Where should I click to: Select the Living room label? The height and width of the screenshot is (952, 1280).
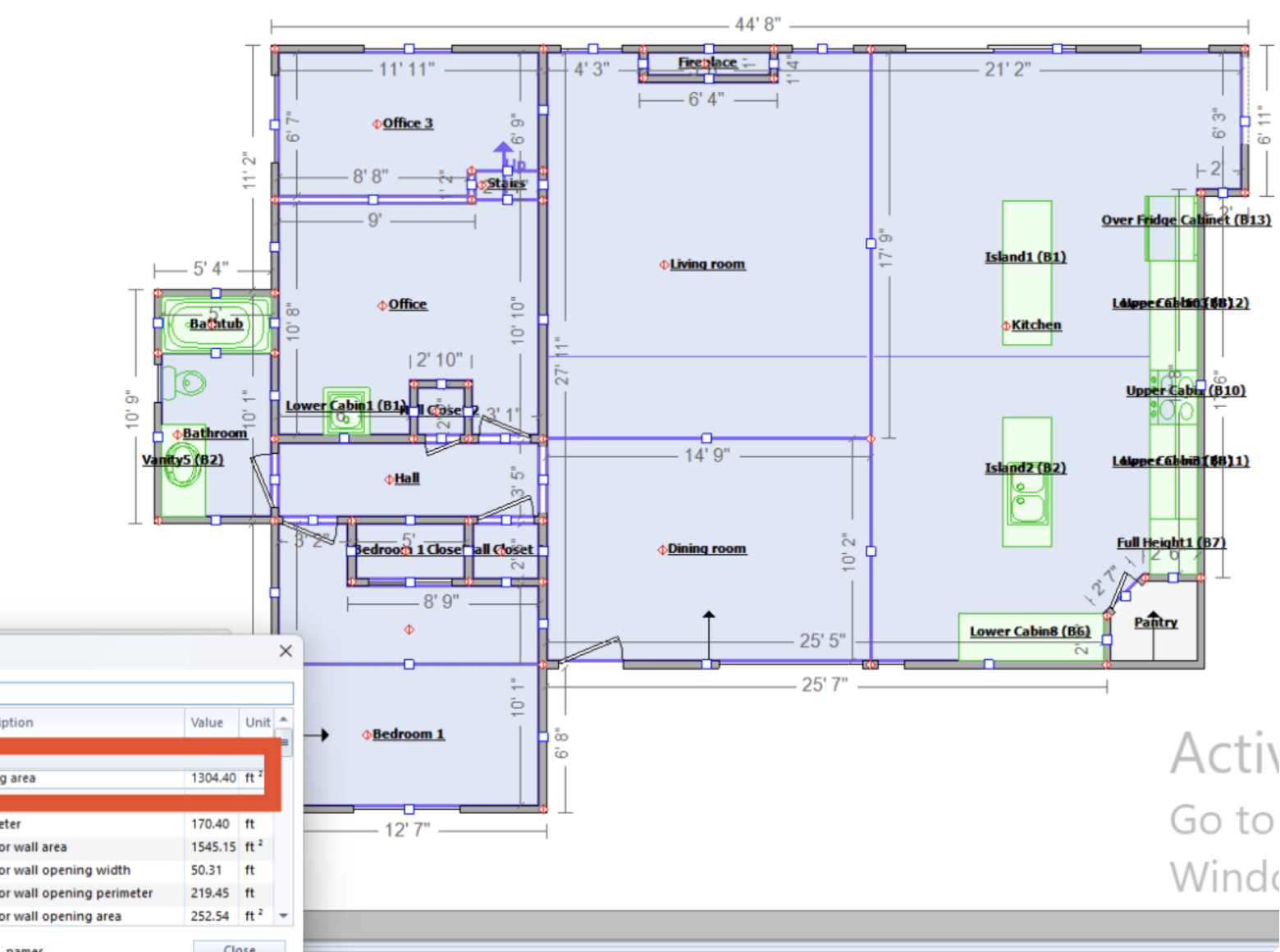707,264
